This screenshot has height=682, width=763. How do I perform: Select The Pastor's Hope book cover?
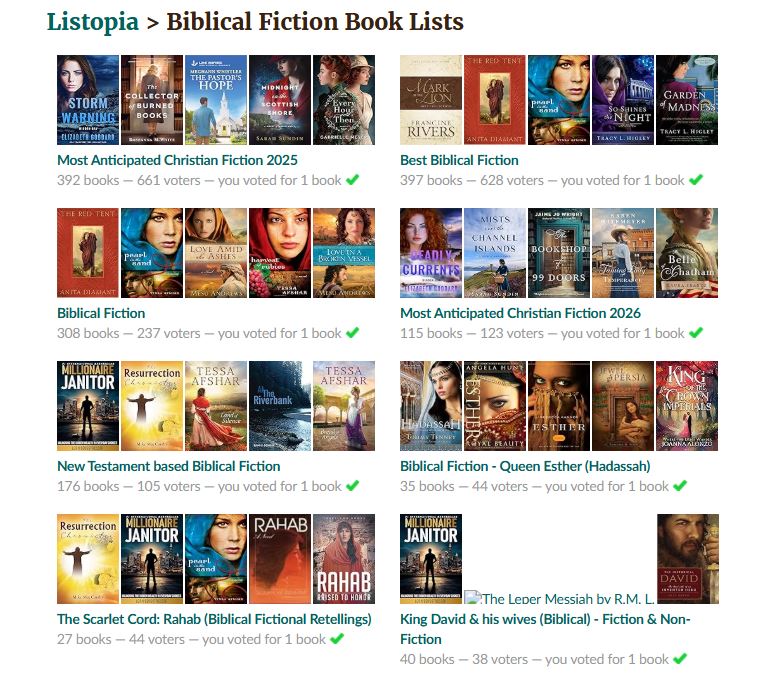click(216, 100)
